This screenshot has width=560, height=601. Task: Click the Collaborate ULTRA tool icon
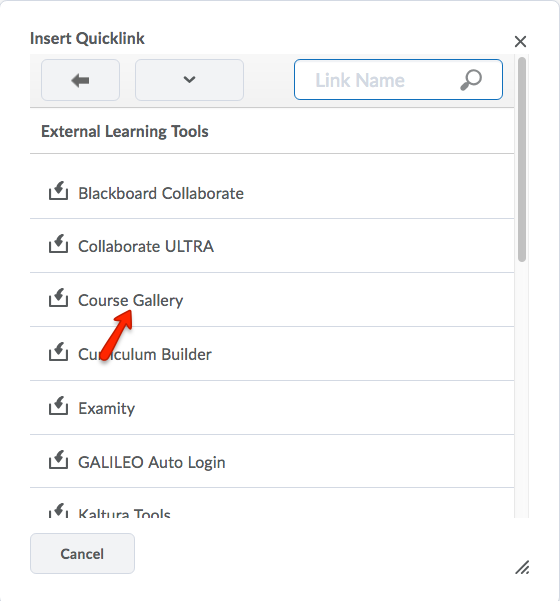pyautogui.click(x=58, y=244)
